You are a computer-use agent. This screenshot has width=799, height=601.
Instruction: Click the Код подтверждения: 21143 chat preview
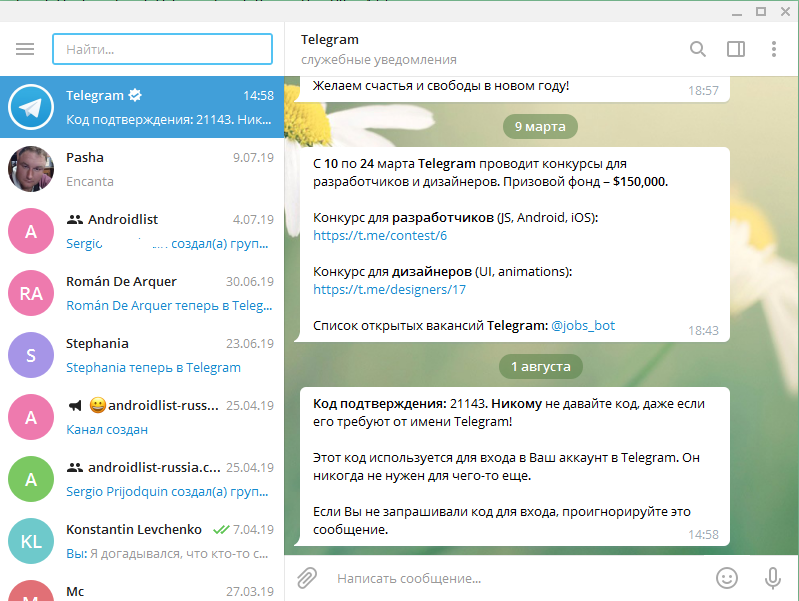coord(169,120)
